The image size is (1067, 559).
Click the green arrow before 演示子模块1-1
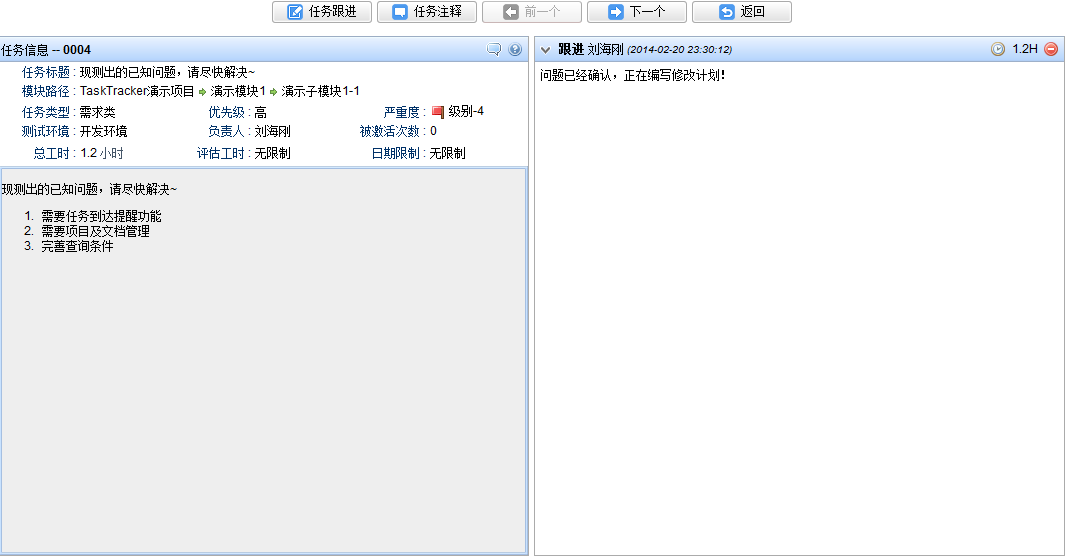pyautogui.click(x=274, y=92)
